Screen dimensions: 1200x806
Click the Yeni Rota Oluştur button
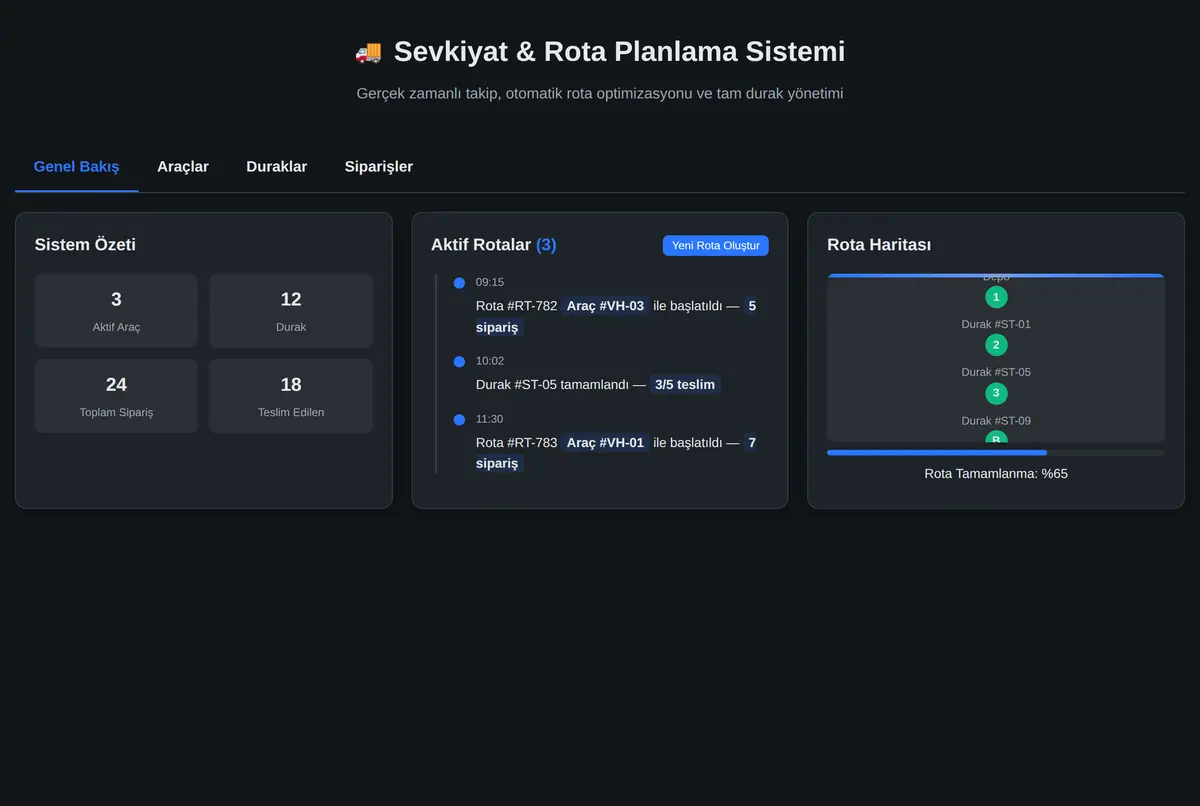(x=716, y=246)
